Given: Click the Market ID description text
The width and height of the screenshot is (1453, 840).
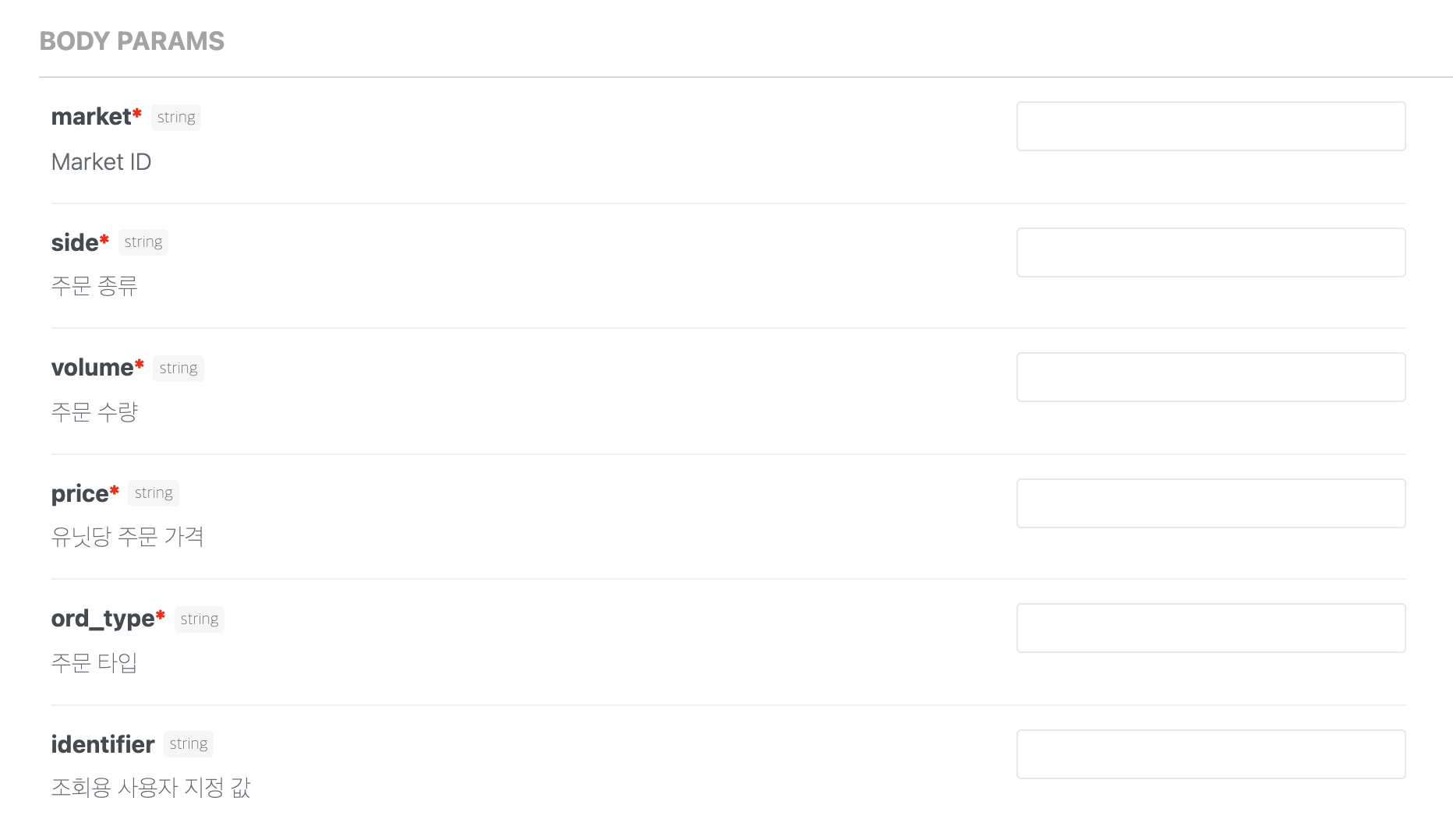Looking at the screenshot, I should coord(101,162).
